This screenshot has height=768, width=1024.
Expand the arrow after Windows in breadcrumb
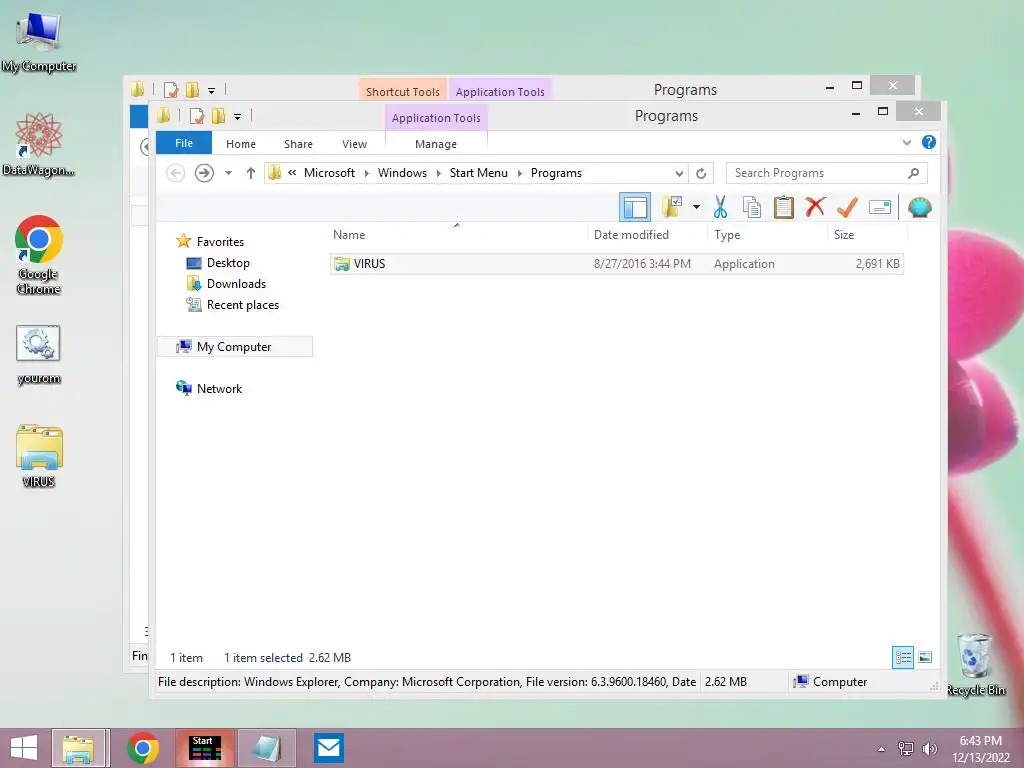click(x=439, y=173)
